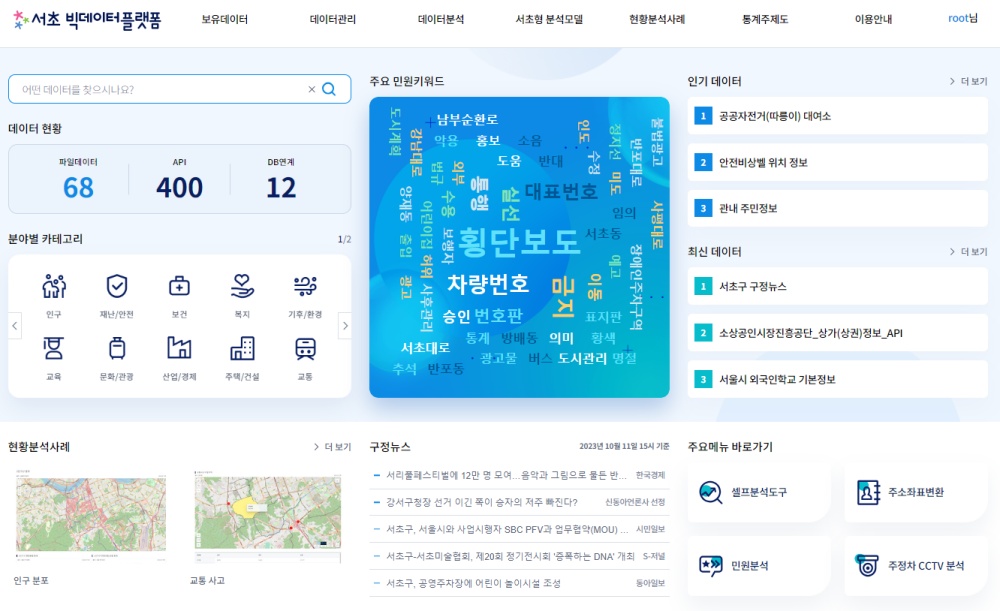
Task: Open the 서초미술협회 정기전시회 news headline
Action: tap(510, 556)
